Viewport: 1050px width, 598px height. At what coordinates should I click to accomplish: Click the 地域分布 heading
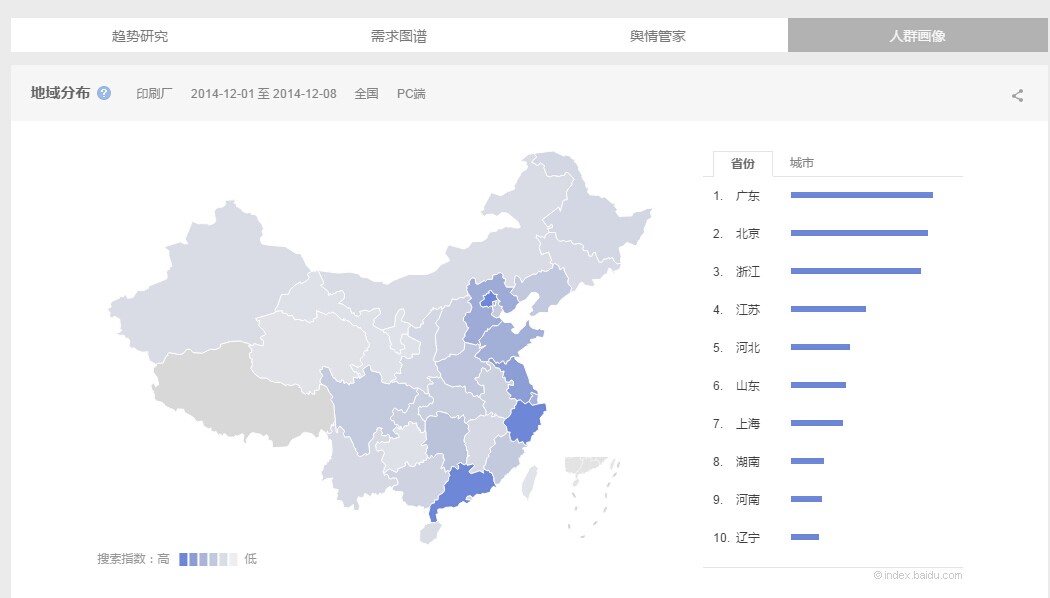click(x=60, y=93)
